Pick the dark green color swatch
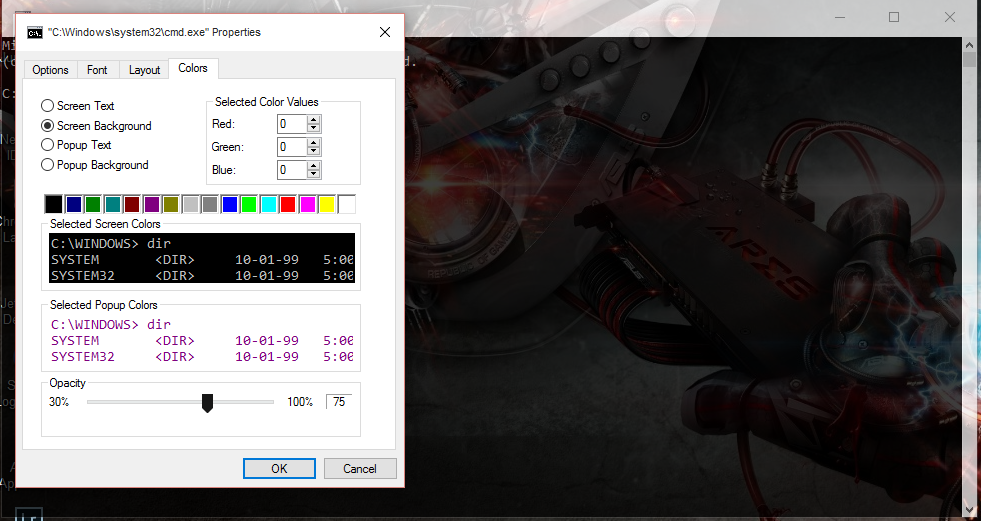 point(93,204)
